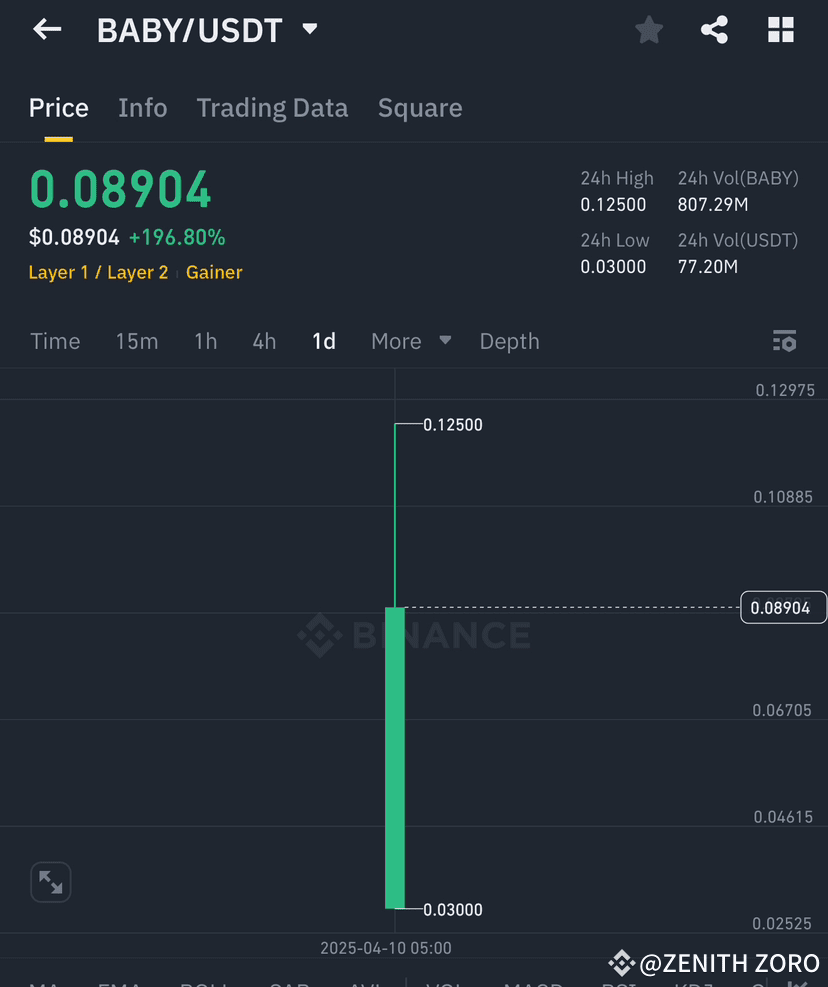Go back using the arrow icon
The height and width of the screenshot is (987, 828).
coord(46,29)
